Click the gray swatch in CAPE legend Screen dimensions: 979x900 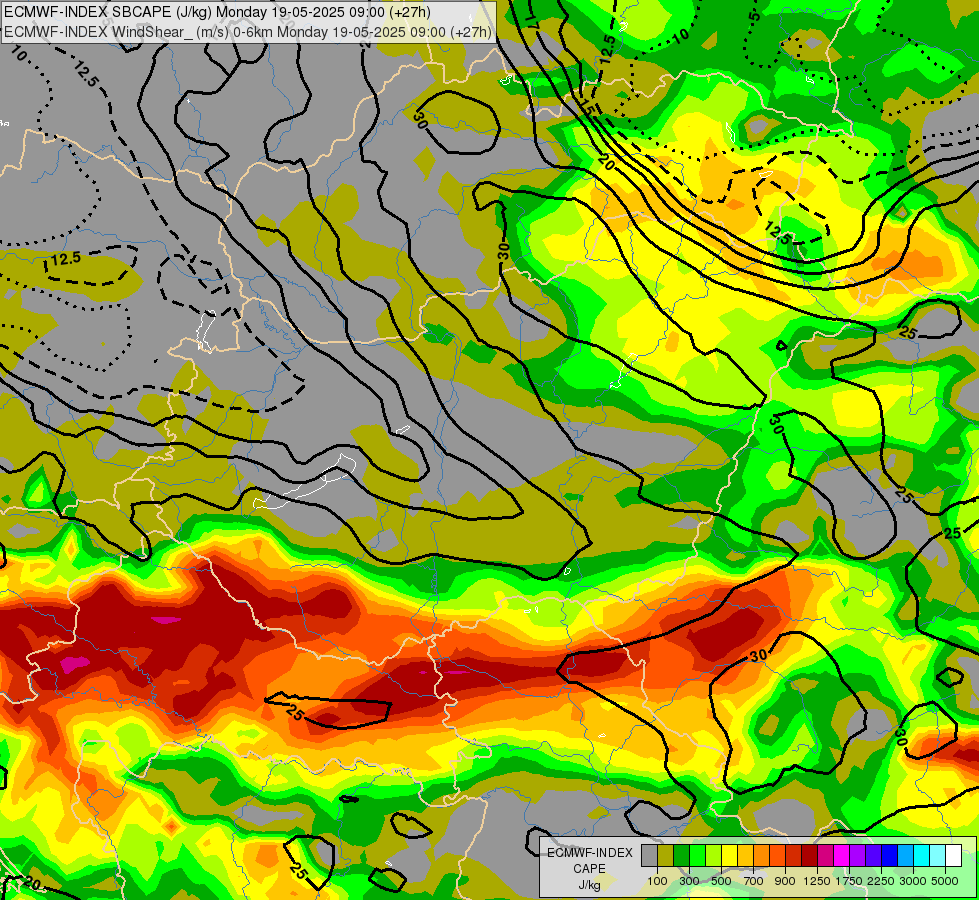[649, 856]
